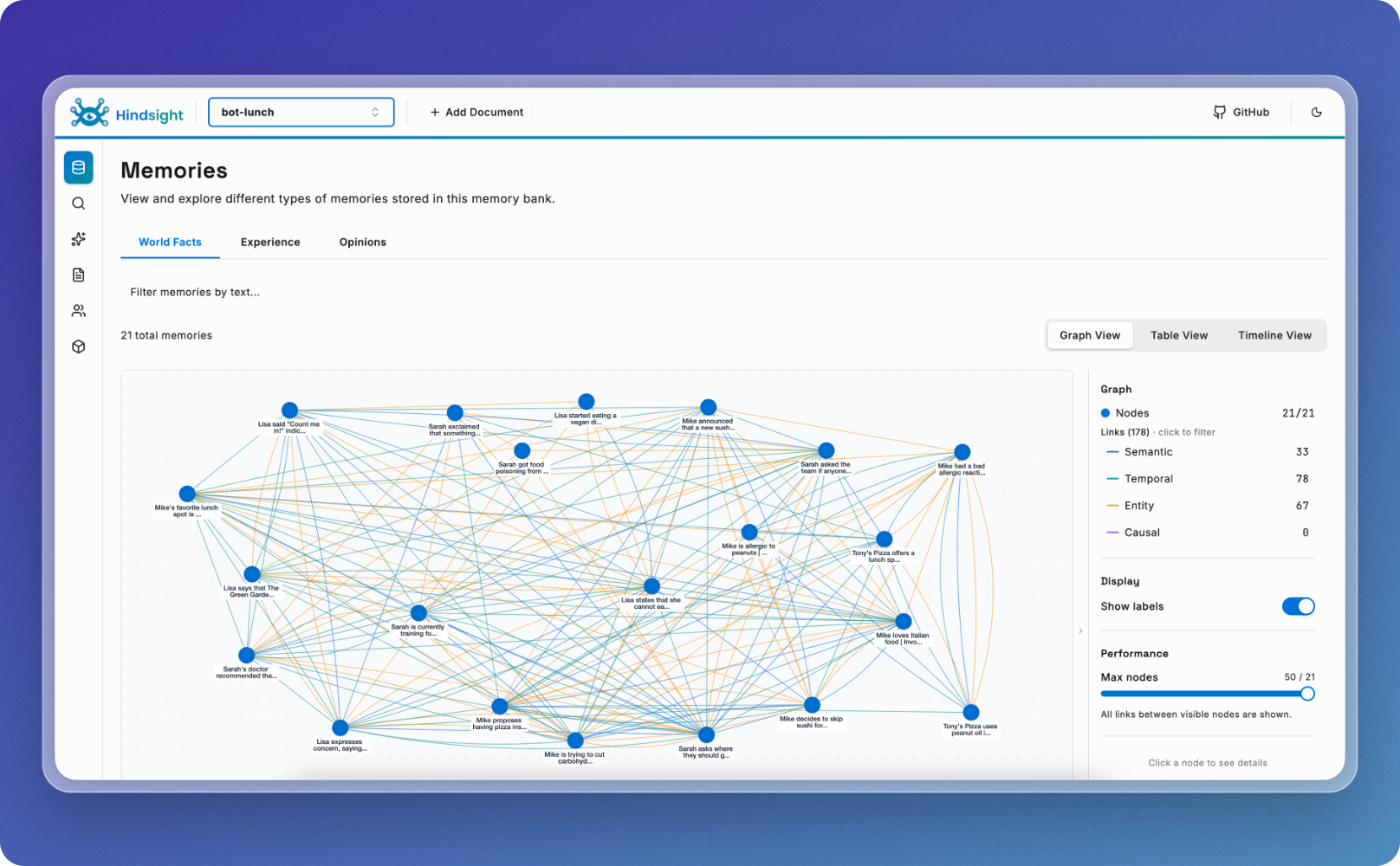Click the sparkles icon in sidebar
Image resolution: width=1400 pixels, height=866 pixels.
click(x=79, y=239)
